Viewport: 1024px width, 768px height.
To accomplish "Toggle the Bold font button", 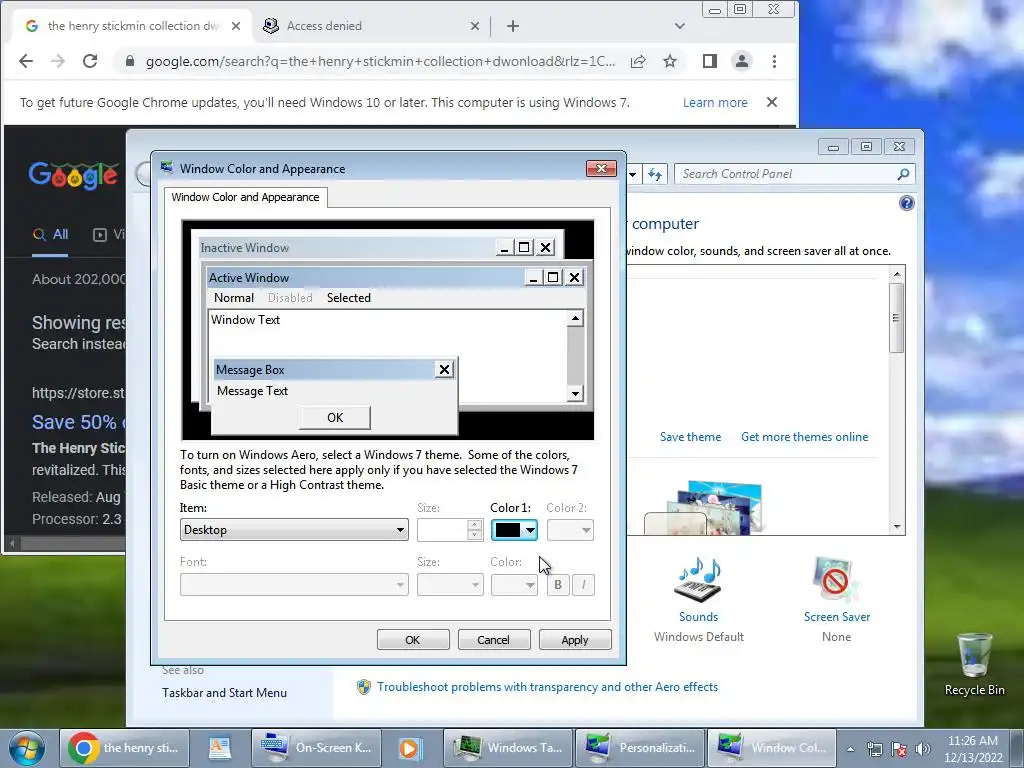I will 558,584.
